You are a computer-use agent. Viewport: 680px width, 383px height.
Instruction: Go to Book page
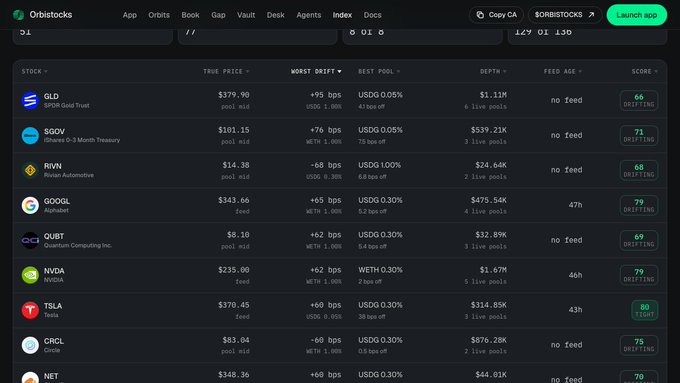(190, 15)
